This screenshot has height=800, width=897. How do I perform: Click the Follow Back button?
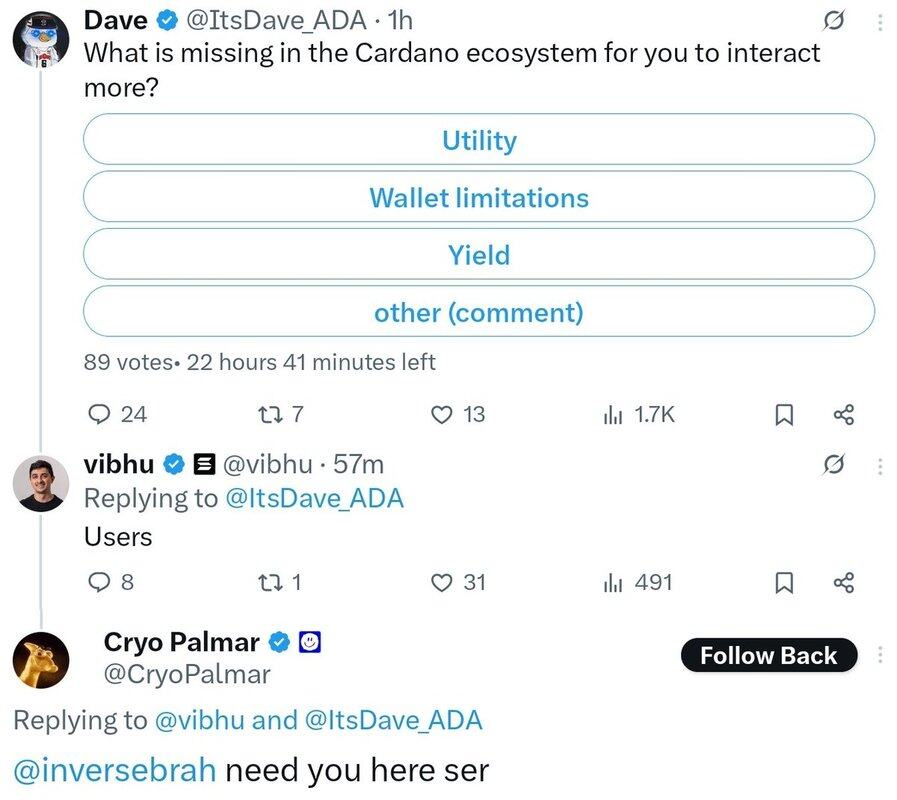768,656
